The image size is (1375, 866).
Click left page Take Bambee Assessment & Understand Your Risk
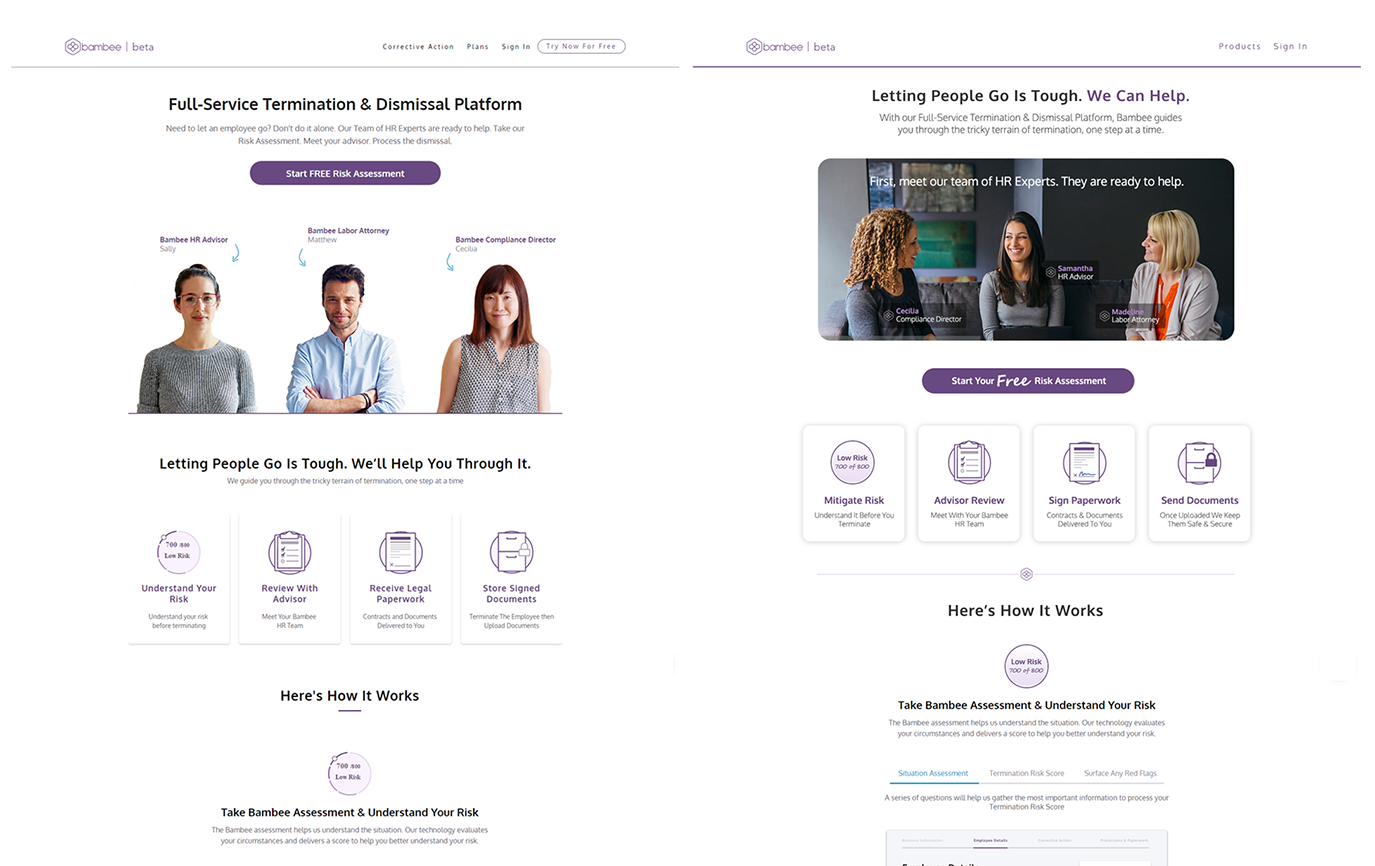click(x=349, y=812)
